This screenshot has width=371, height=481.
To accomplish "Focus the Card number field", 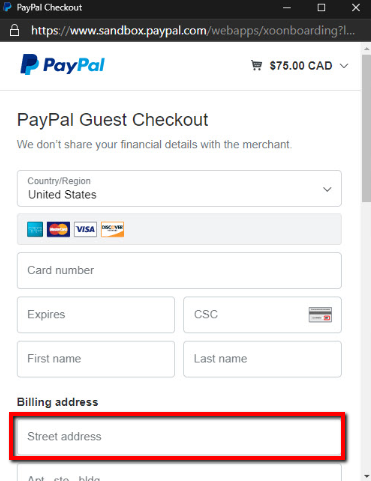I will tap(179, 270).
